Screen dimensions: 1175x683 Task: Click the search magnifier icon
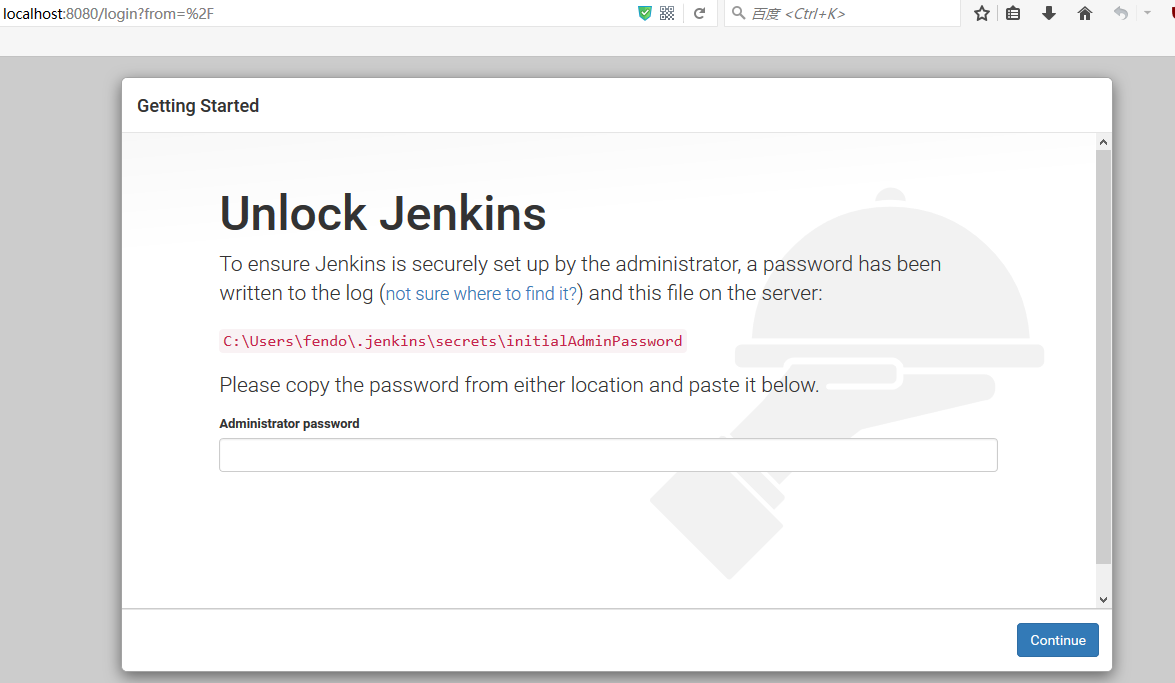click(x=738, y=13)
